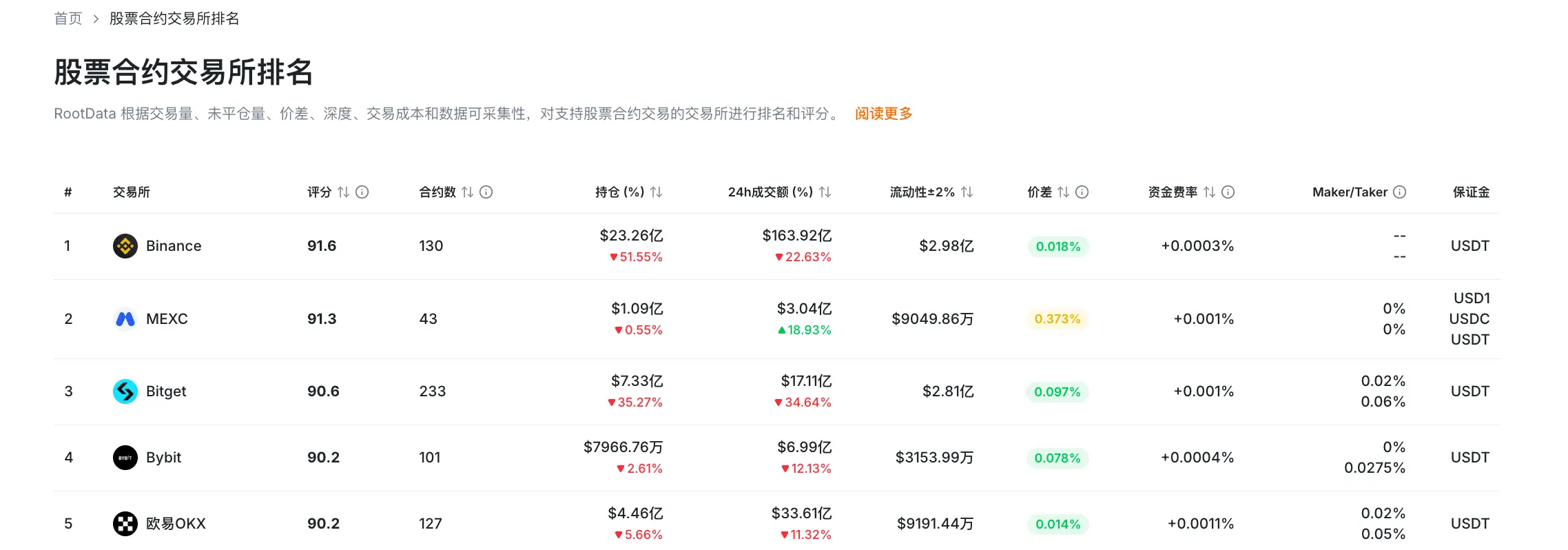Open the Bybit exchange name
Image resolution: width=1568 pixels, height=550 pixels.
[x=163, y=458]
